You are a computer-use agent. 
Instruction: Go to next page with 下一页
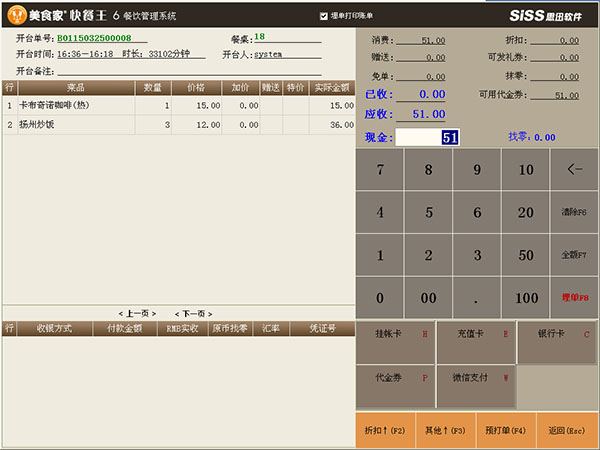[x=192, y=313]
